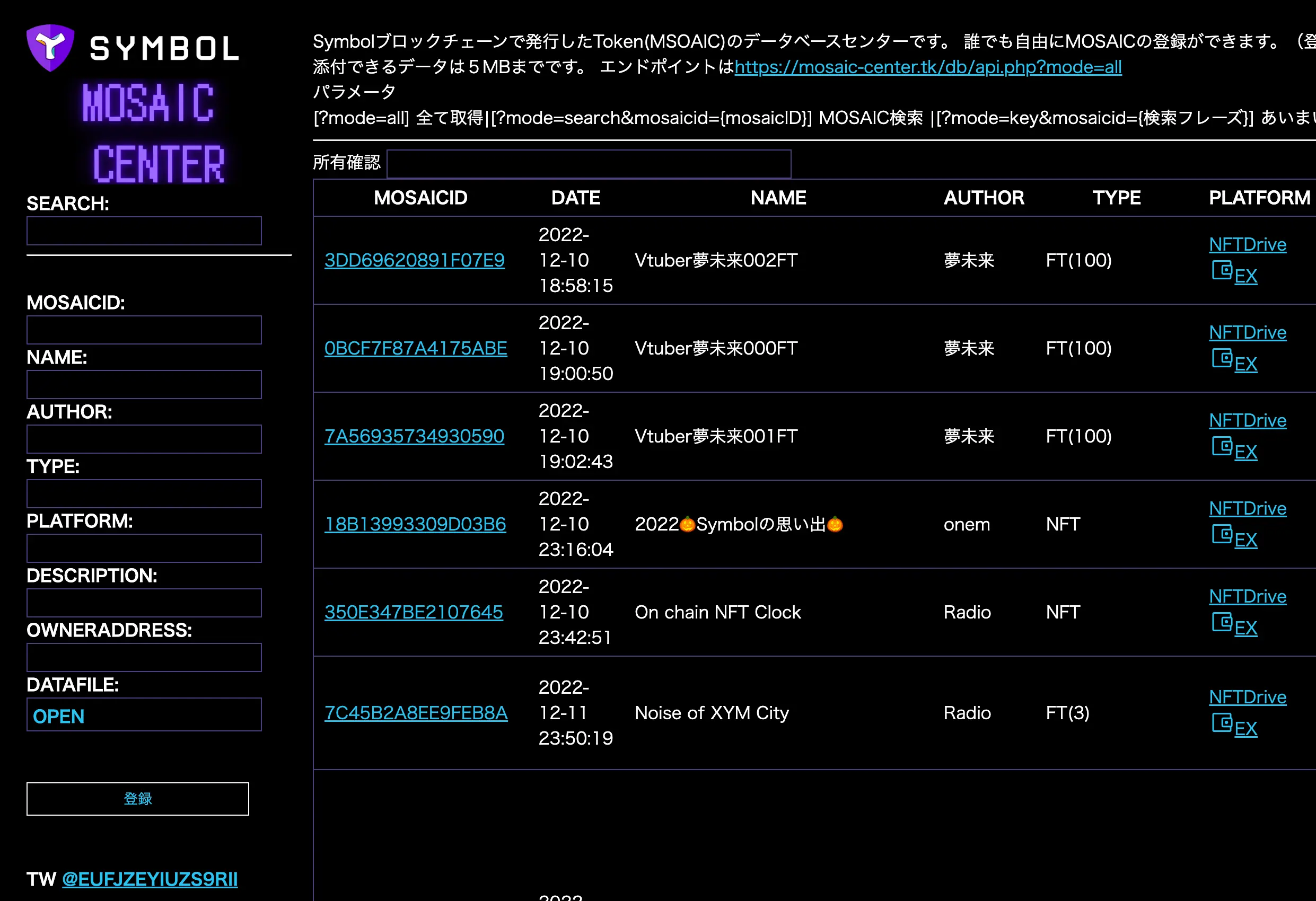The height and width of the screenshot is (901, 1316).
Task: Open NFTDrive link for Vtuber夢未来001FT
Action: (x=1248, y=420)
